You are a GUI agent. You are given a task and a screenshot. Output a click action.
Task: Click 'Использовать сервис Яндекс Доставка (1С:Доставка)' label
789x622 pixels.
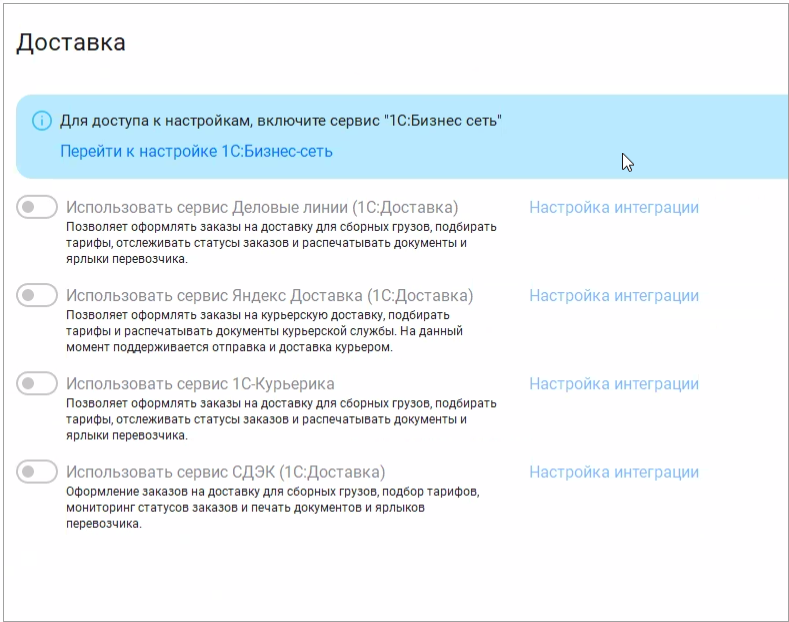point(270,295)
